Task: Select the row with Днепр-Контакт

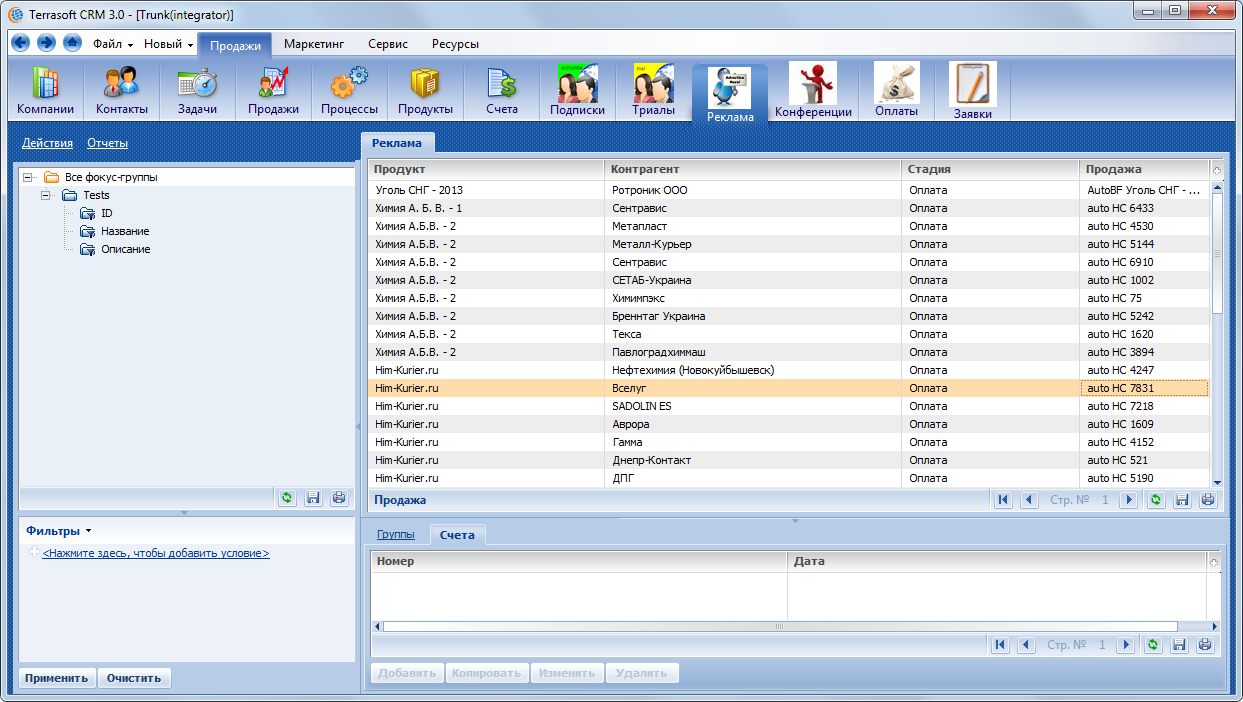Action: [x=789, y=460]
